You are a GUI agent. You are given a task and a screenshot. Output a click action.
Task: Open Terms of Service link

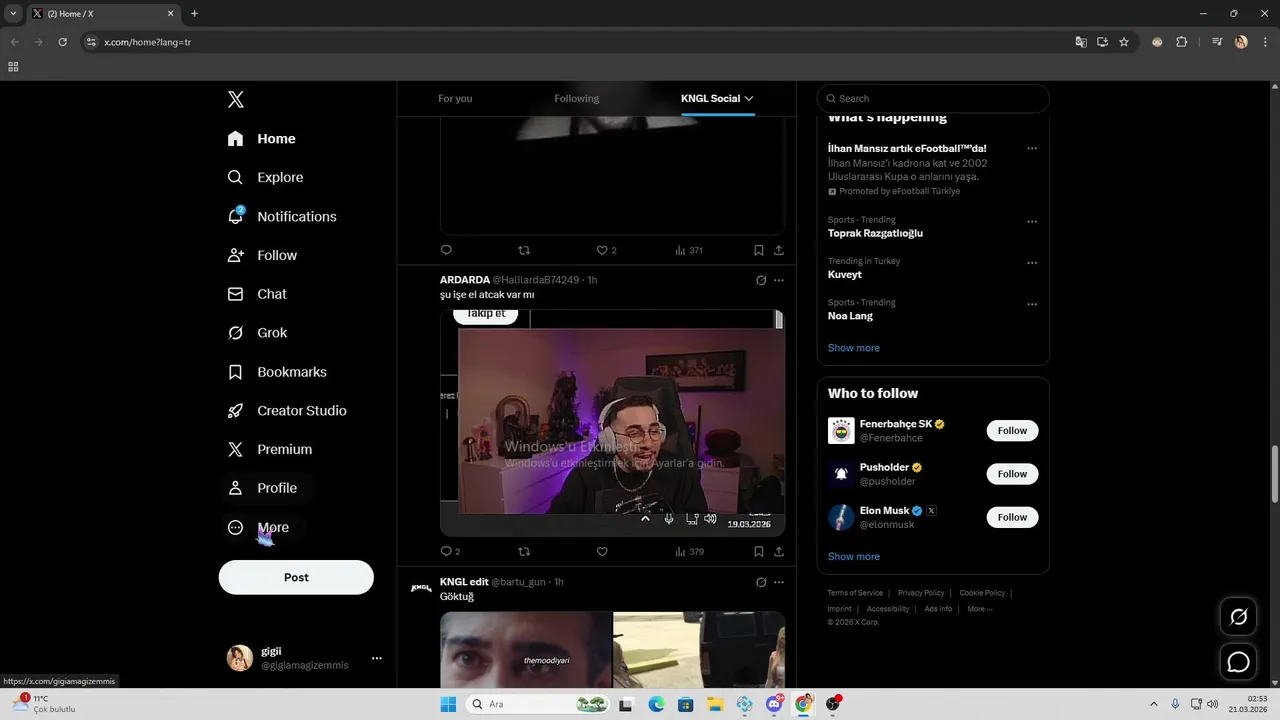point(855,593)
